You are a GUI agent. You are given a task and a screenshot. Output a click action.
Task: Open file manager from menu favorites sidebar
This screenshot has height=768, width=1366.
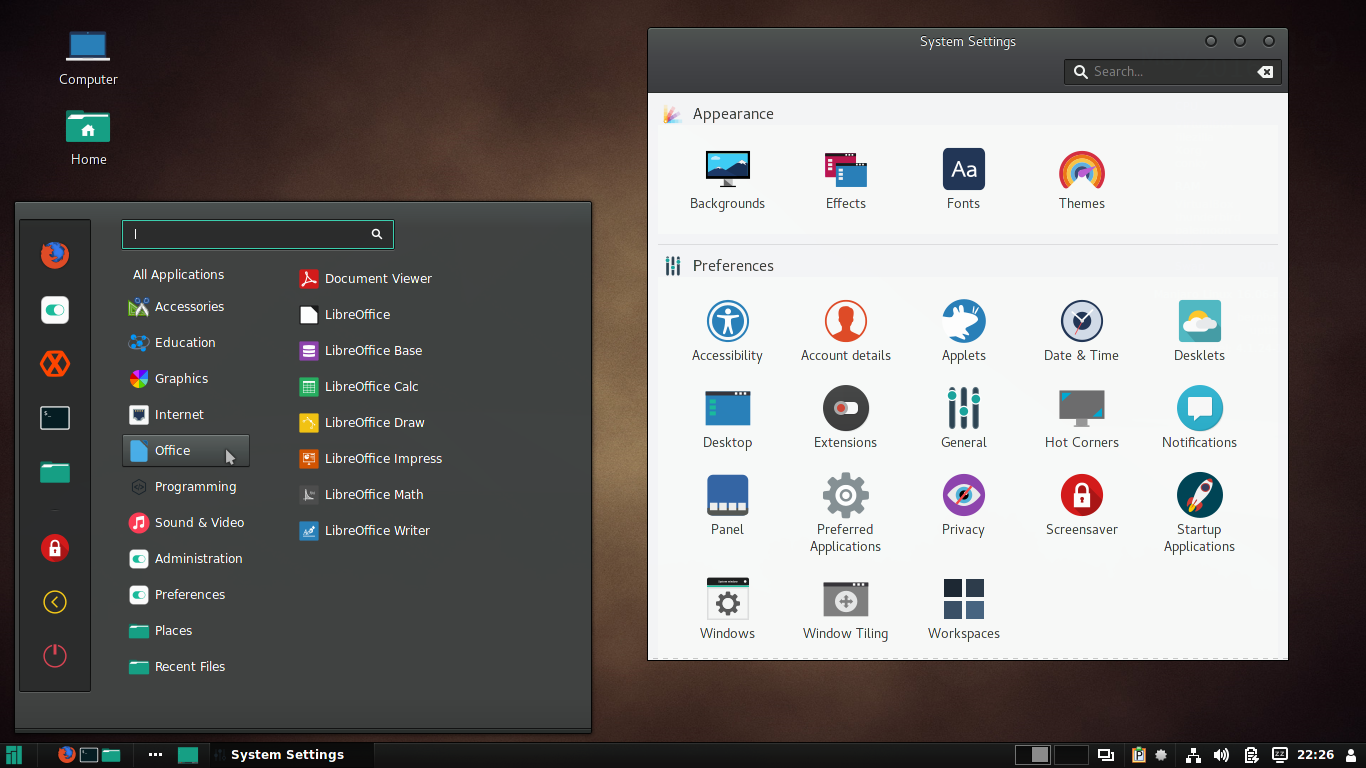click(x=55, y=472)
